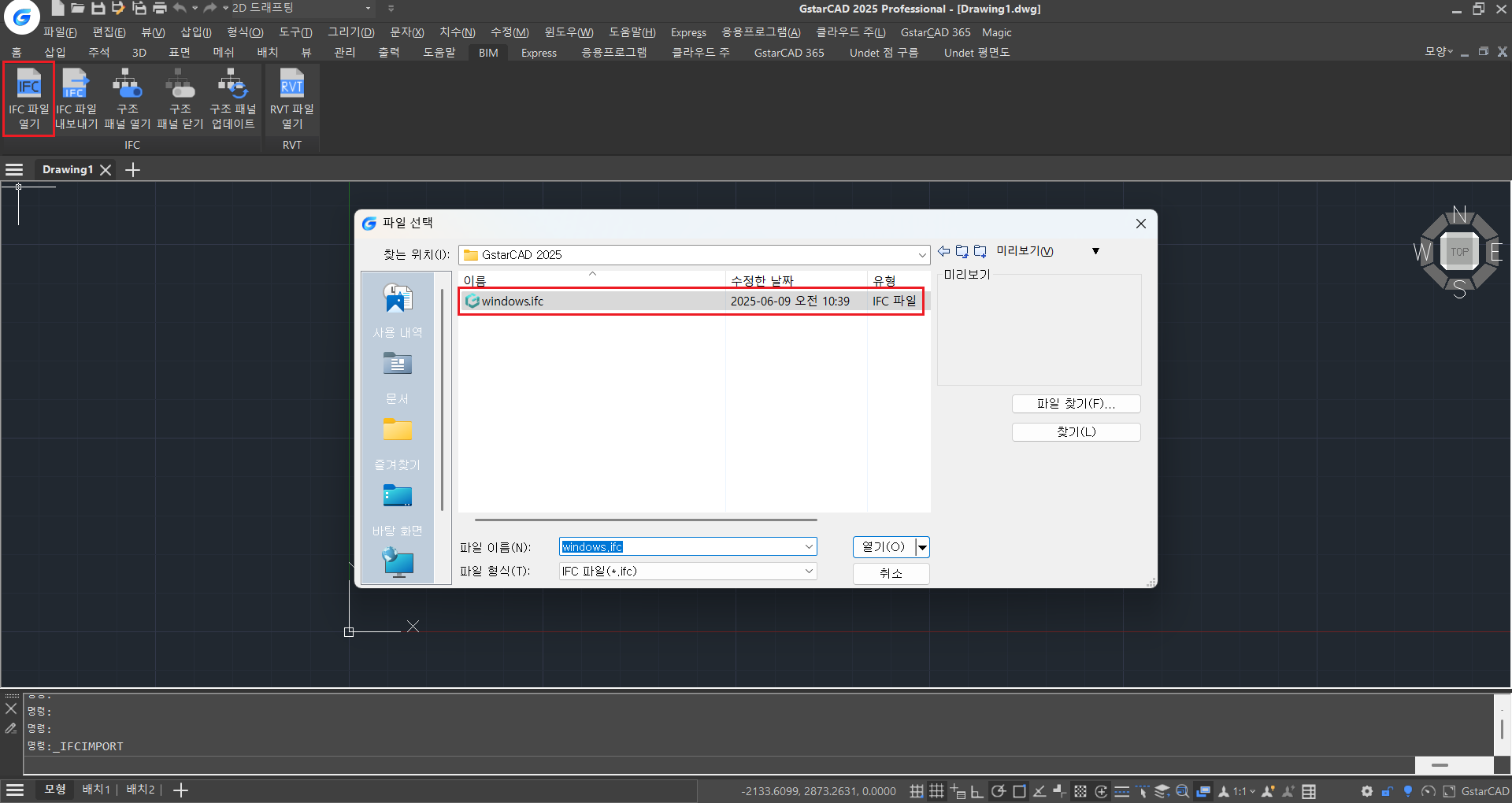Toggle object snap square icon in status bar
This screenshot has height=803, width=1512.
1019,791
